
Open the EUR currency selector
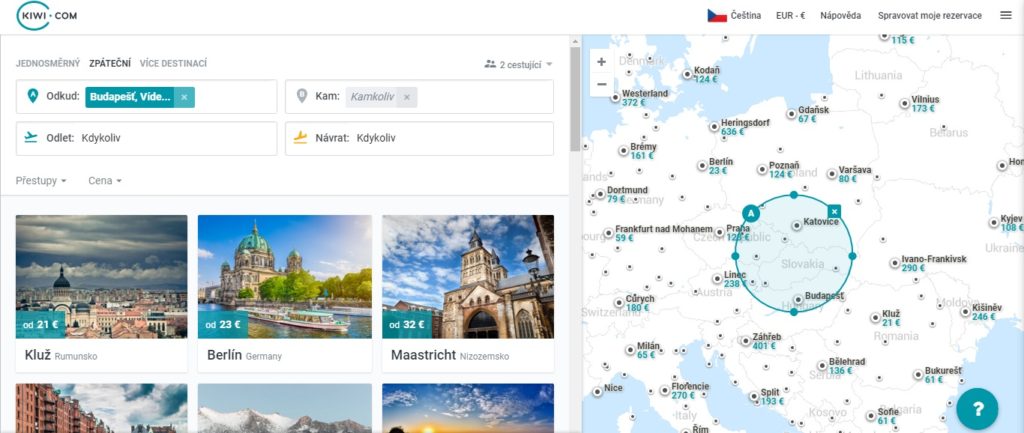tap(790, 16)
